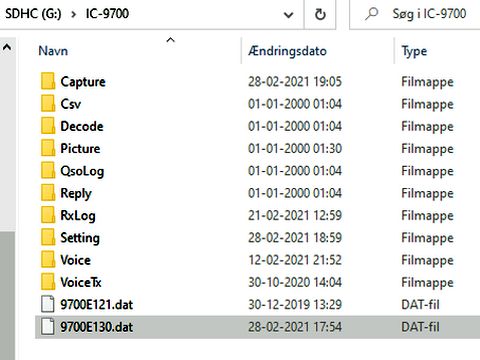The image size is (480, 360).
Task: Click the Capture folder icon
Action: [x=48, y=82]
